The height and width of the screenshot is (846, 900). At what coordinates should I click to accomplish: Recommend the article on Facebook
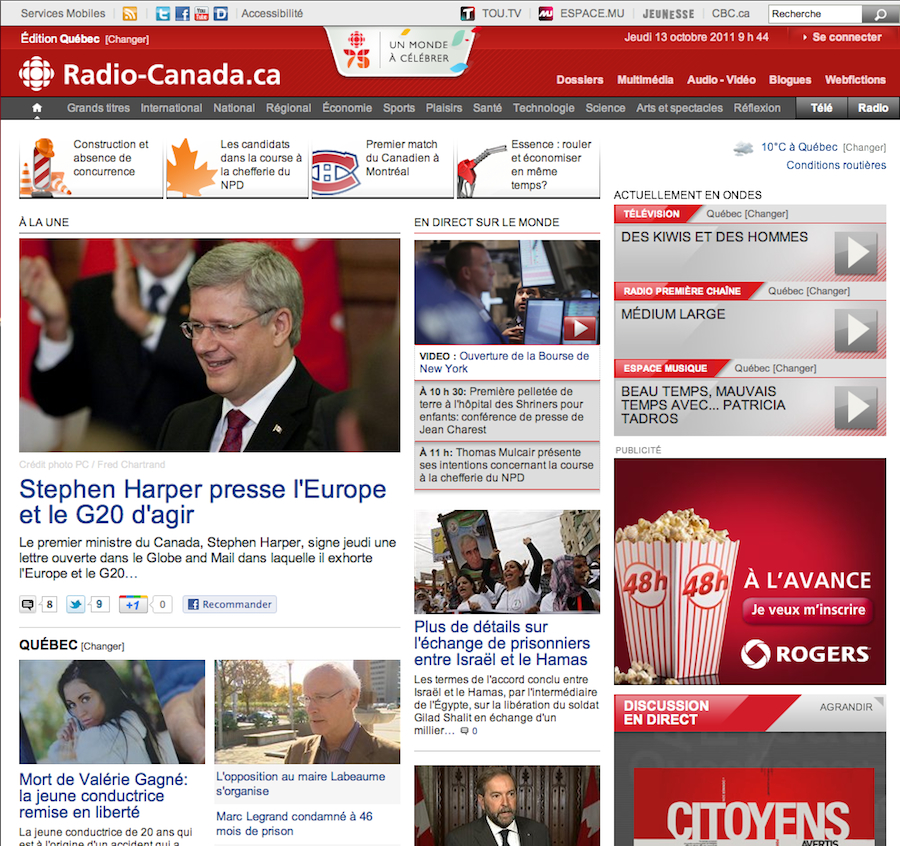pyautogui.click(x=230, y=604)
